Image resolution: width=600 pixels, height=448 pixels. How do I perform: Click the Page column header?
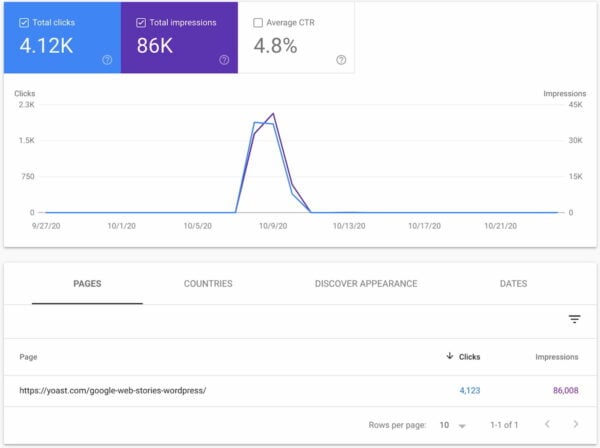[28, 356]
